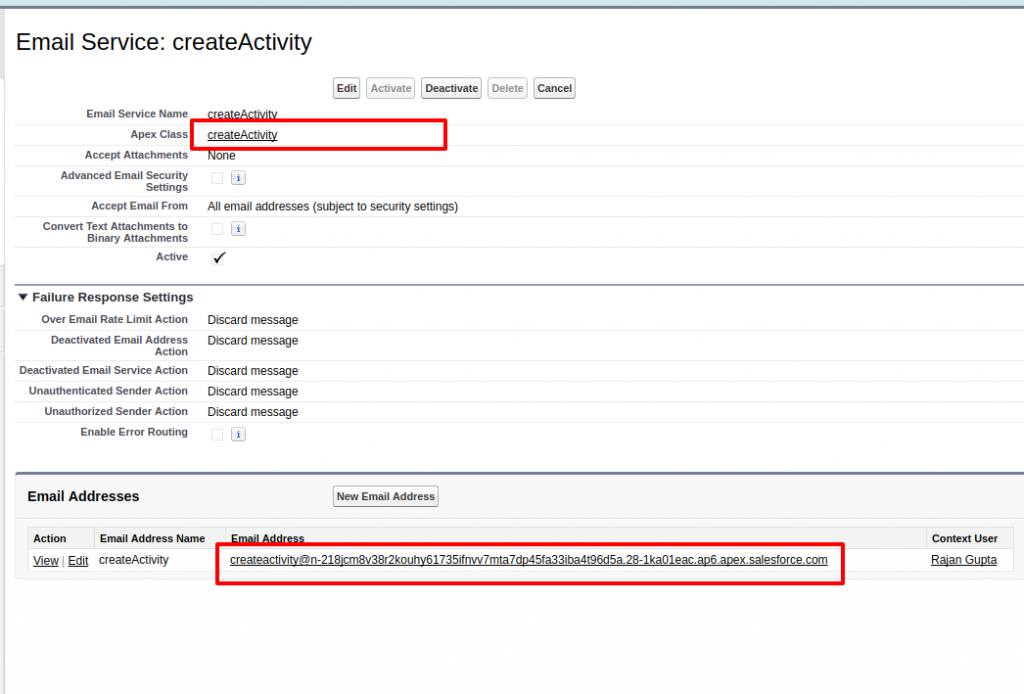Click the Cancel button
This screenshot has height=694, width=1024.
point(554,88)
